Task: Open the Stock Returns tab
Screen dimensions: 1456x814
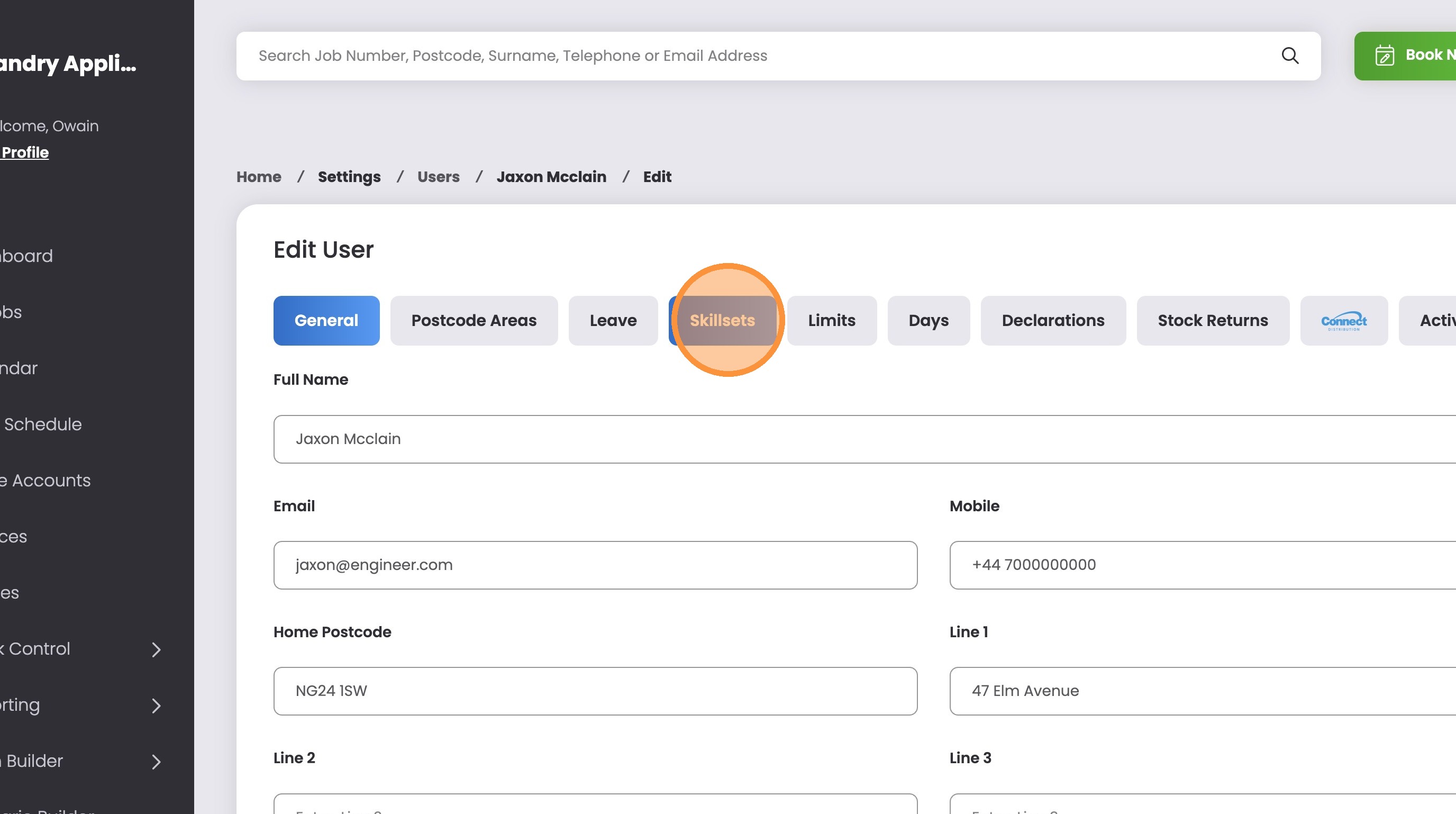Action: 1213,321
